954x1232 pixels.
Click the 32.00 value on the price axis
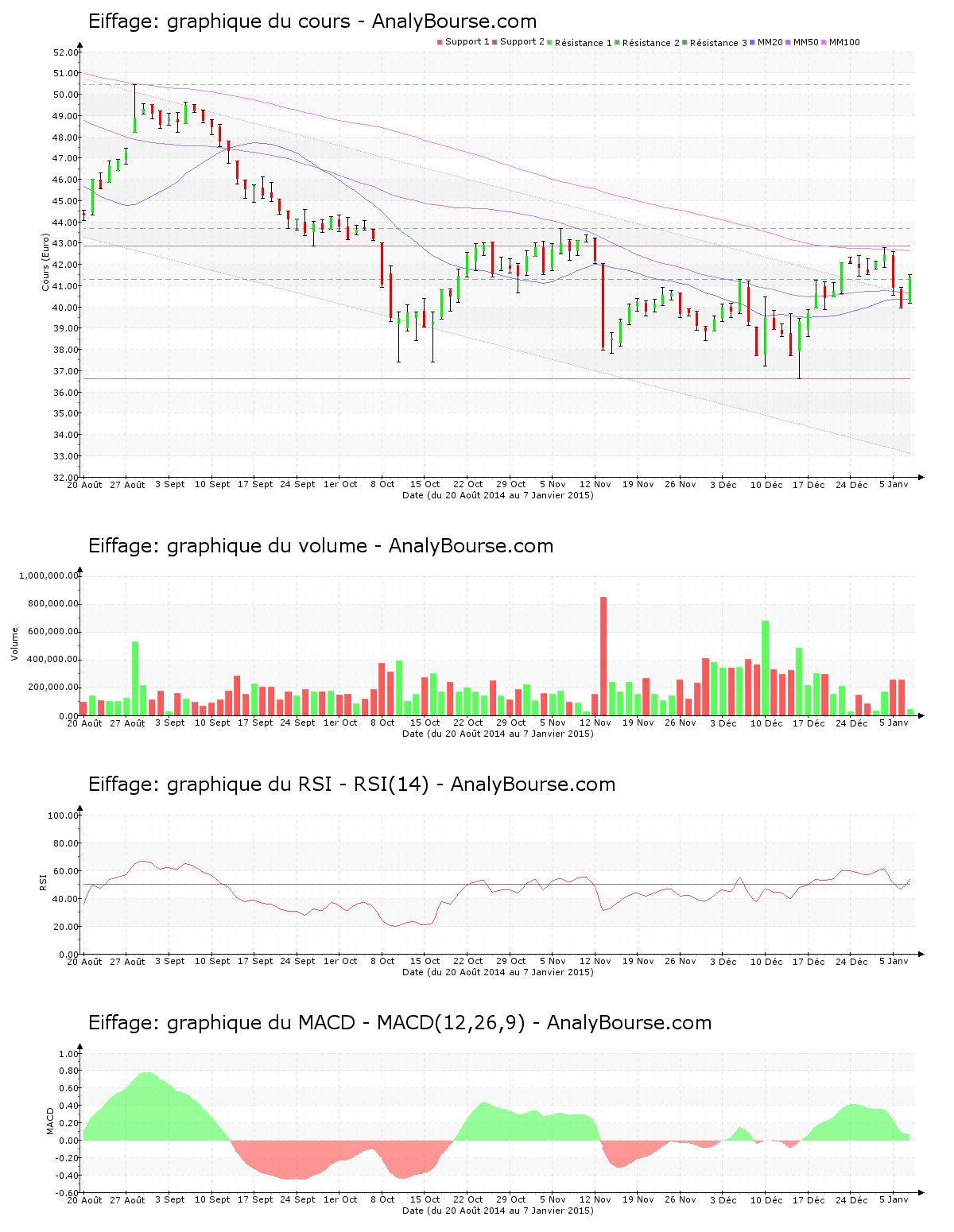(x=66, y=478)
